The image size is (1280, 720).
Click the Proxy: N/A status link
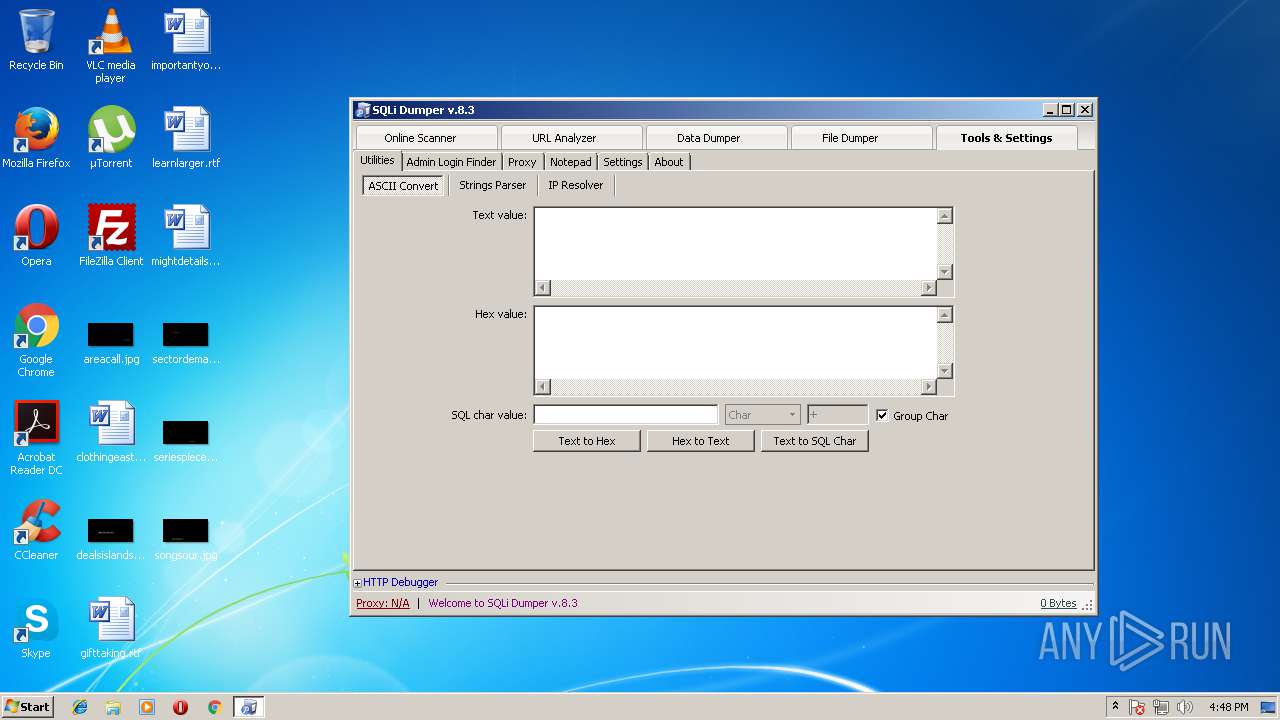(x=383, y=603)
